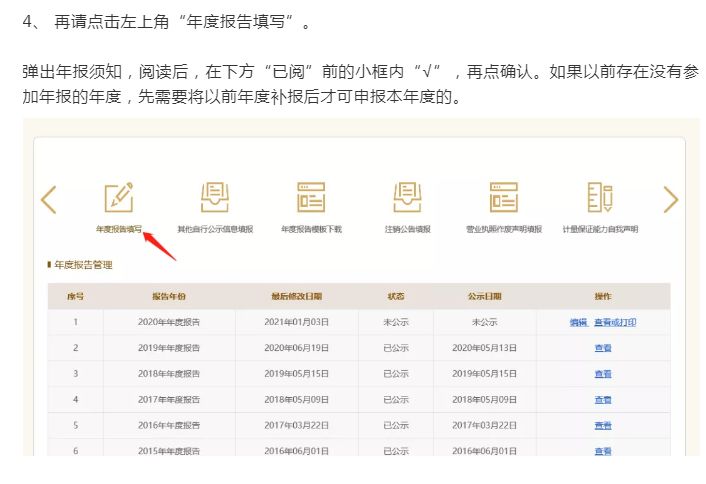
Task: Select the 最后修改日期 column header
Action: pos(297,296)
